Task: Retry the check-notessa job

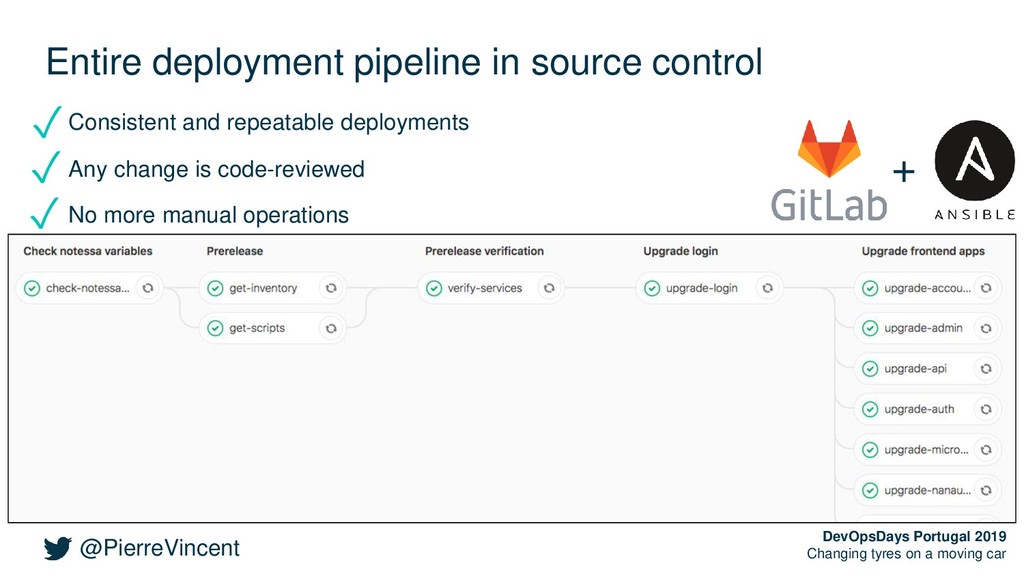Action: (148, 288)
